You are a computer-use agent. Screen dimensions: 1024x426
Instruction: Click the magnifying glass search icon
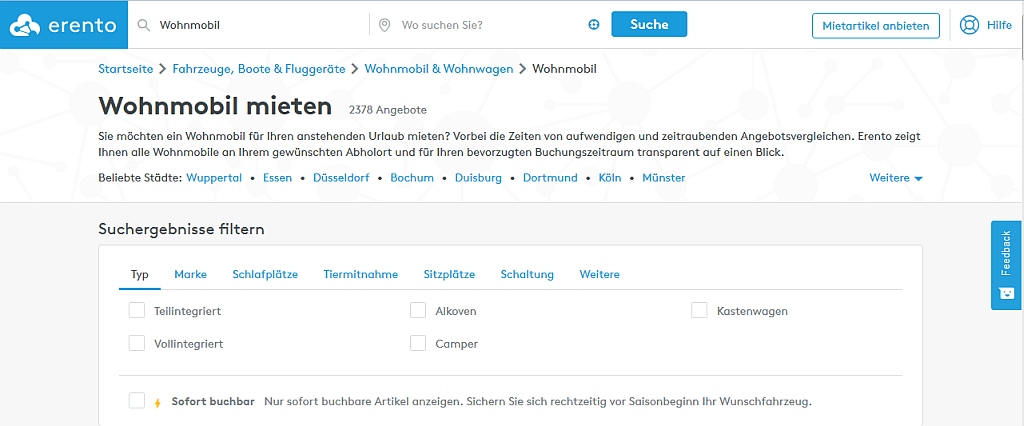click(144, 25)
